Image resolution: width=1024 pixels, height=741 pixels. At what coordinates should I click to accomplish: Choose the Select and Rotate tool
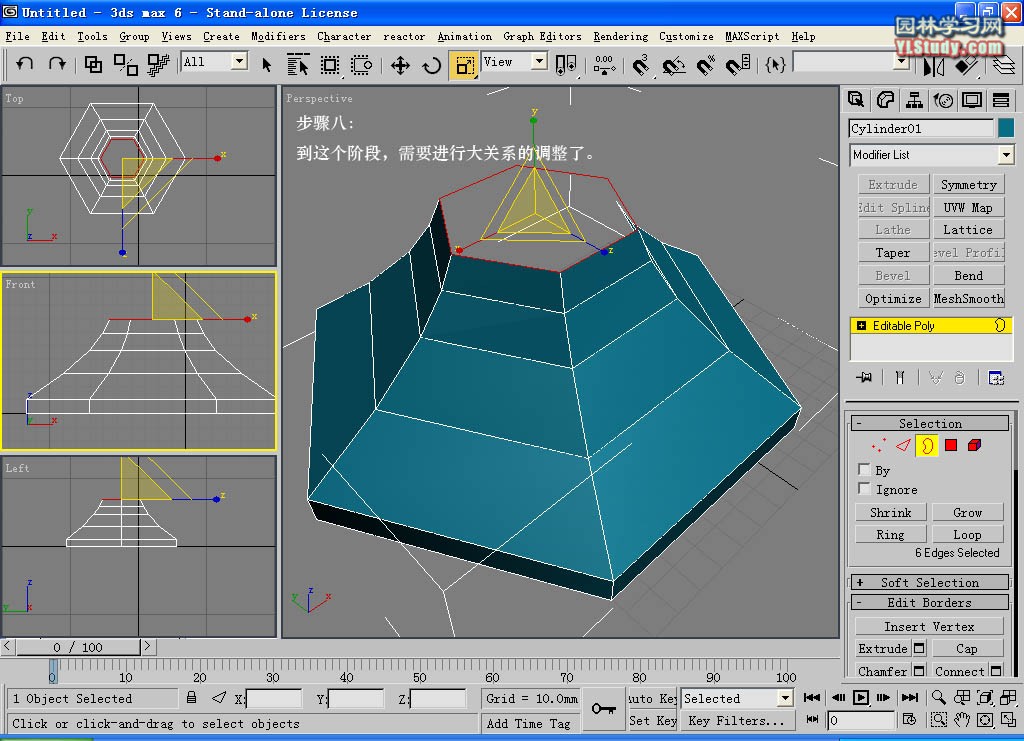coord(432,65)
